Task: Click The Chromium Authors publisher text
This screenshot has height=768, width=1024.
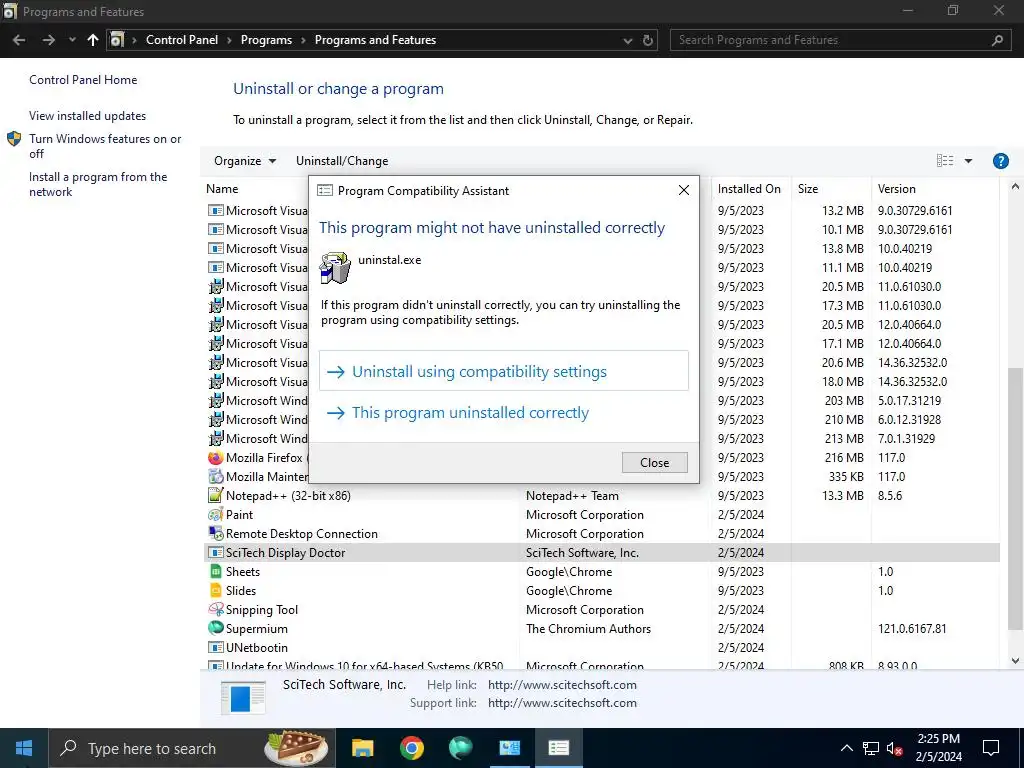Action: point(588,628)
